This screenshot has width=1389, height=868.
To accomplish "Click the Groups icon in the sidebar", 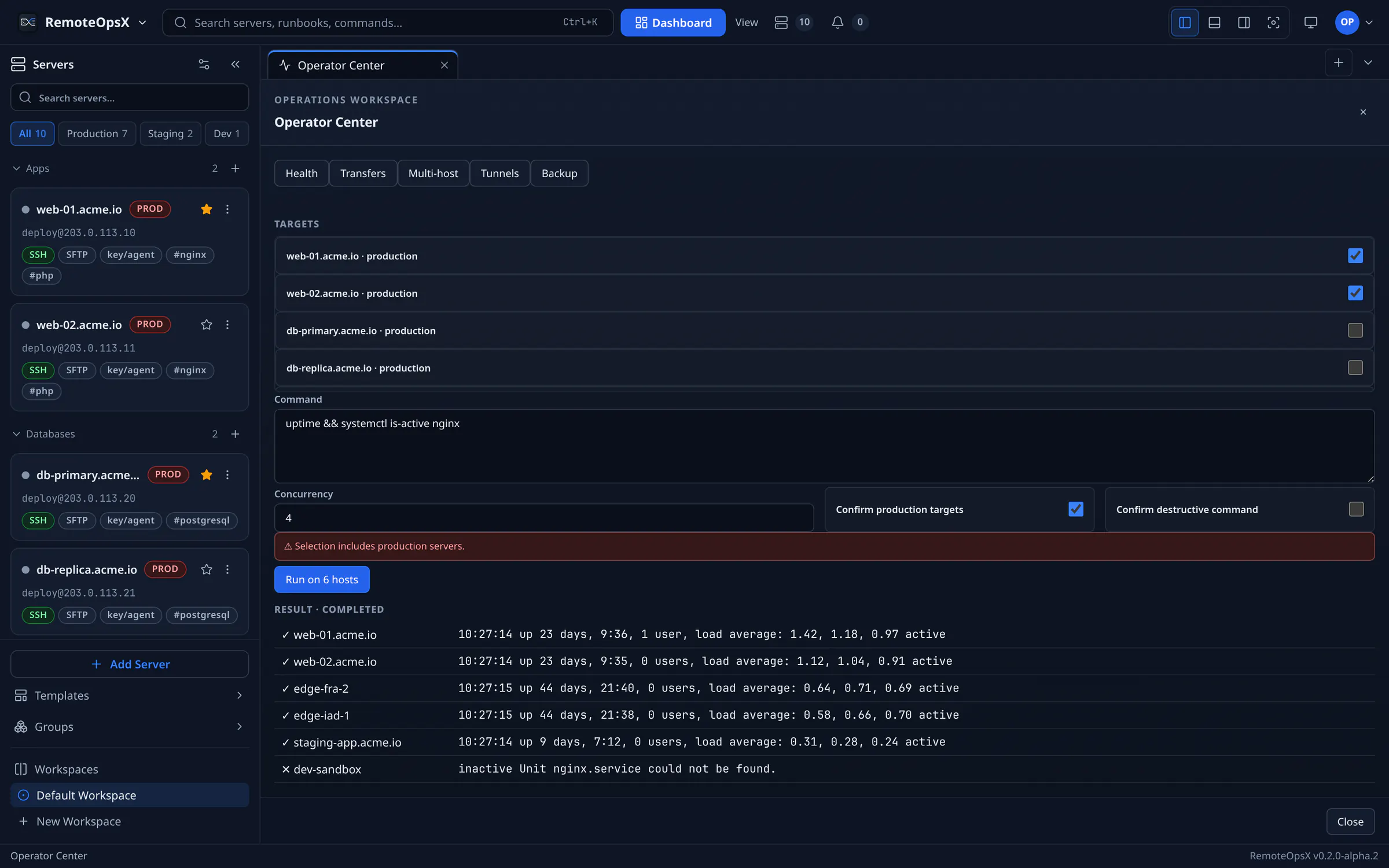I will [x=21, y=727].
